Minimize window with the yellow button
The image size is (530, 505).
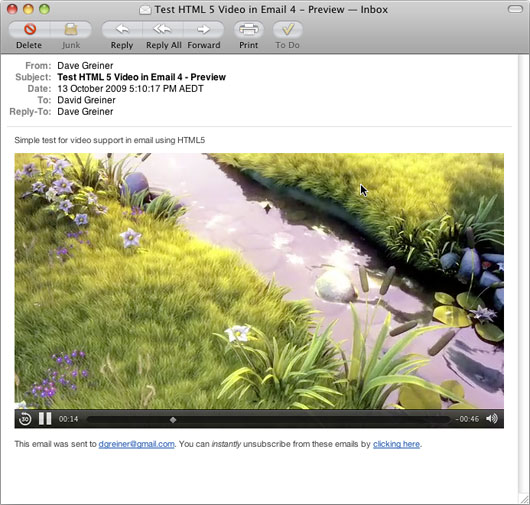tap(28, 9)
